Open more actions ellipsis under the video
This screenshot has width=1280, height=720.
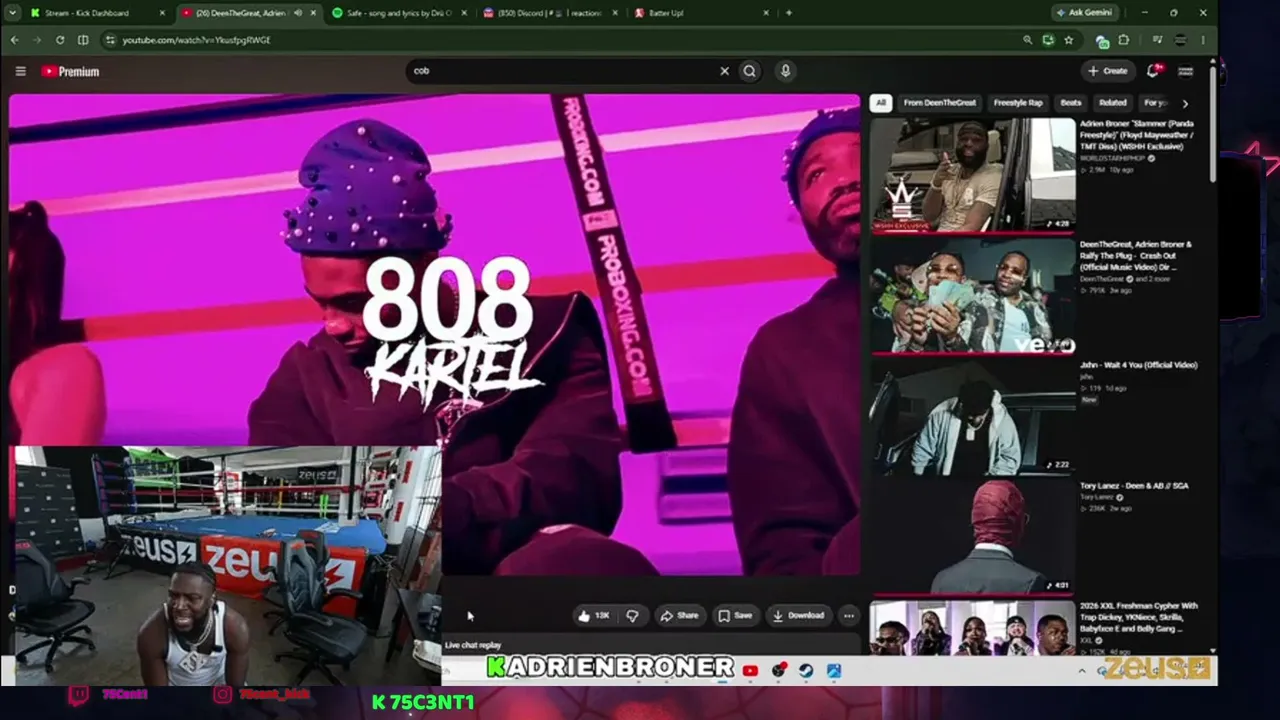848,616
